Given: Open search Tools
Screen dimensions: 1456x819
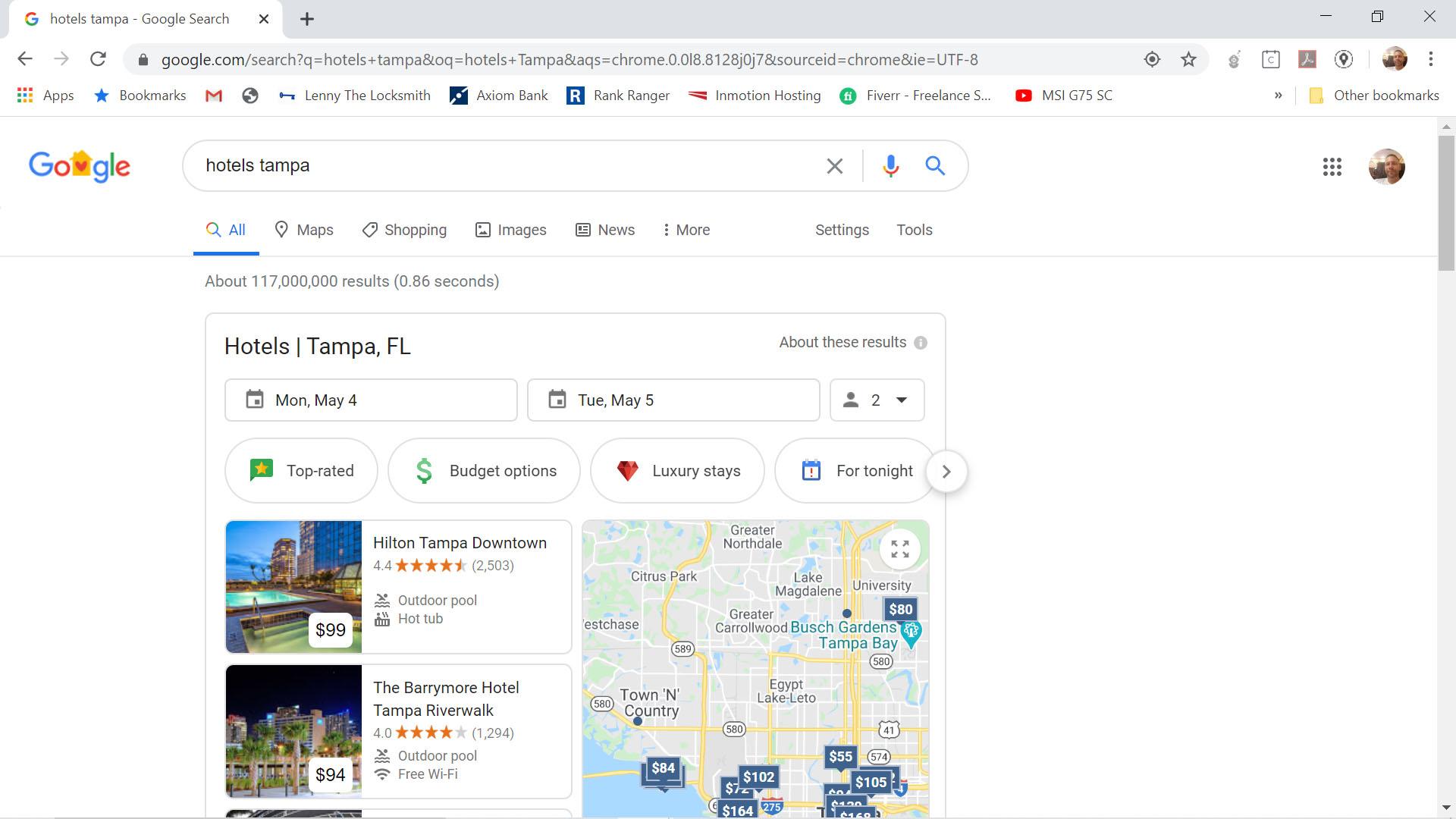Looking at the screenshot, I should click(915, 230).
